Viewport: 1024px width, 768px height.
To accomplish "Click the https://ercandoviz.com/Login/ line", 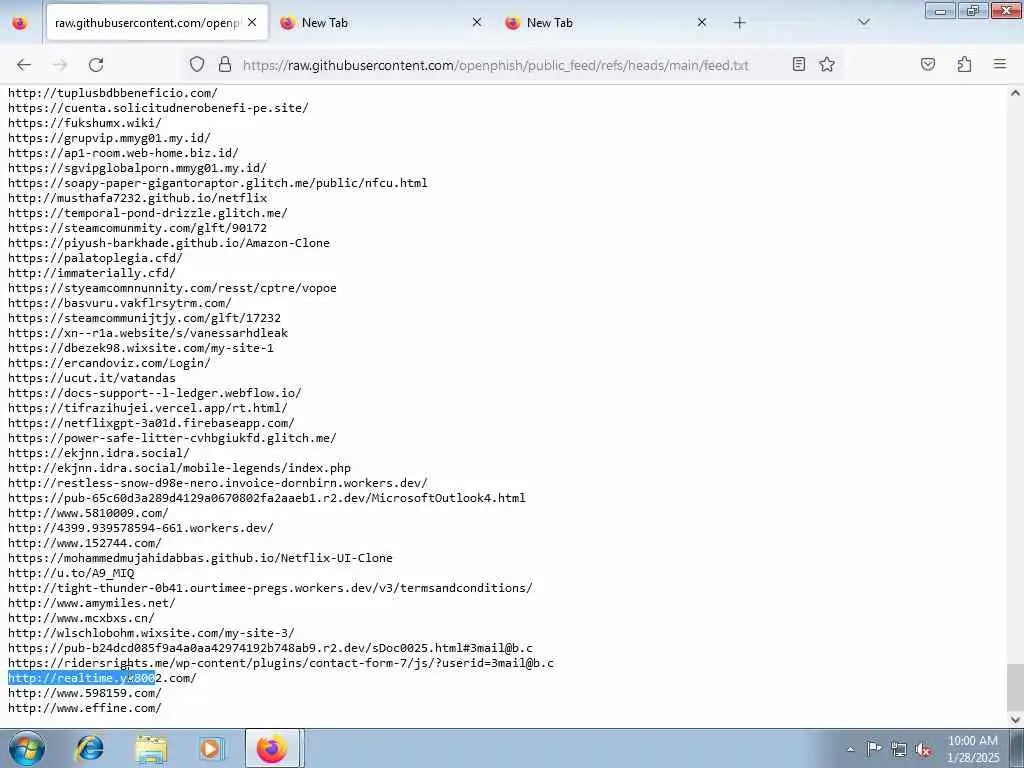I will 109,363.
